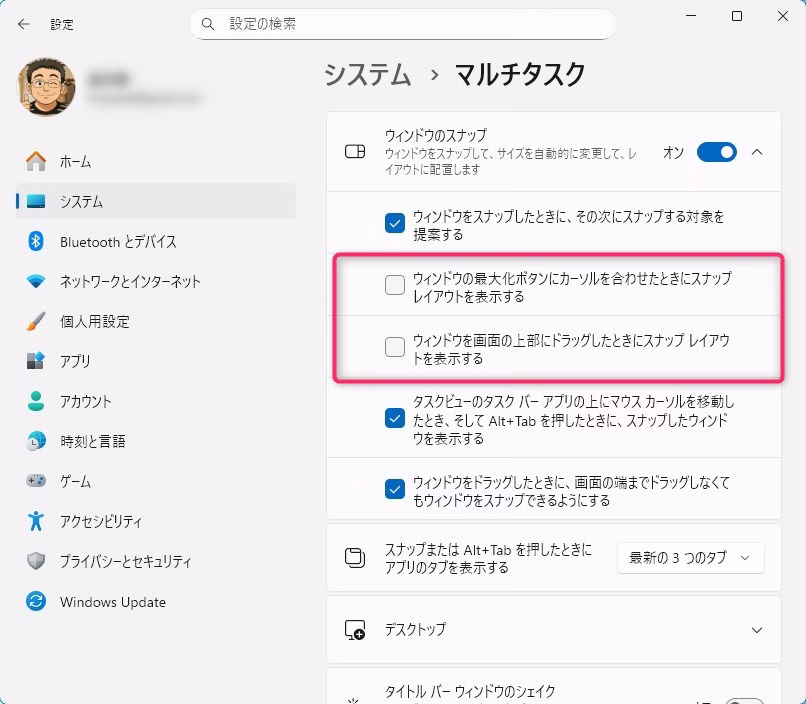
Task: Expand the デスクトップ section
Action: pos(756,630)
